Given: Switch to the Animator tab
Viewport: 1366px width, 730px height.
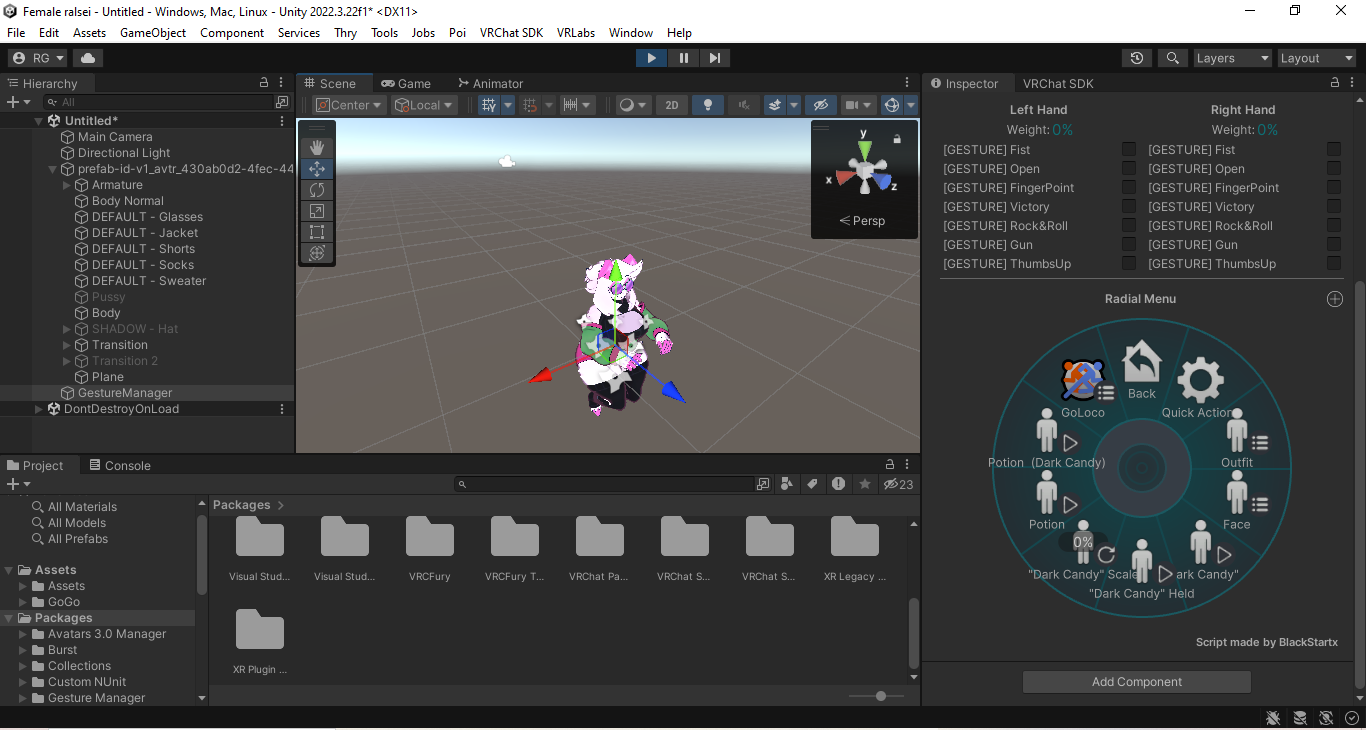Looking at the screenshot, I should [490, 84].
